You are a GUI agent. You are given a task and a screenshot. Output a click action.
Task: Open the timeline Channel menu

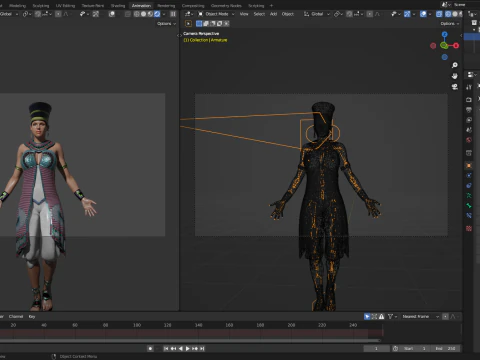(x=16, y=316)
